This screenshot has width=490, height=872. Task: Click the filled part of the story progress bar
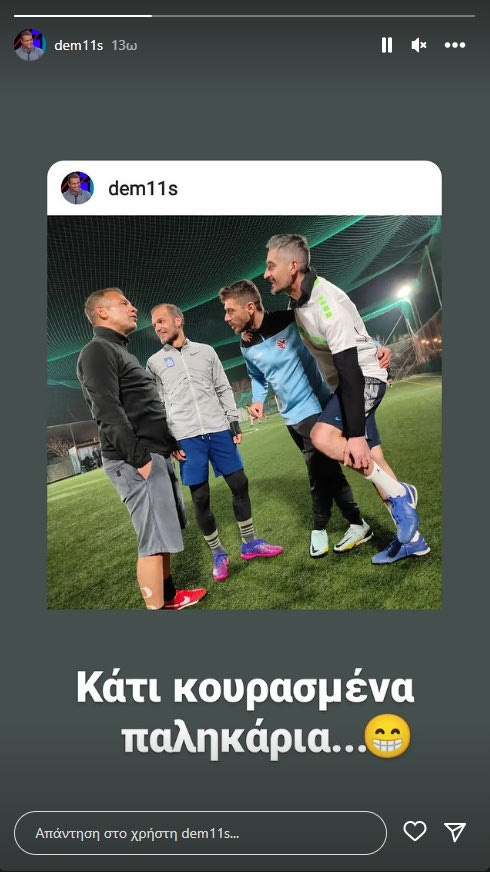(x=83, y=16)
